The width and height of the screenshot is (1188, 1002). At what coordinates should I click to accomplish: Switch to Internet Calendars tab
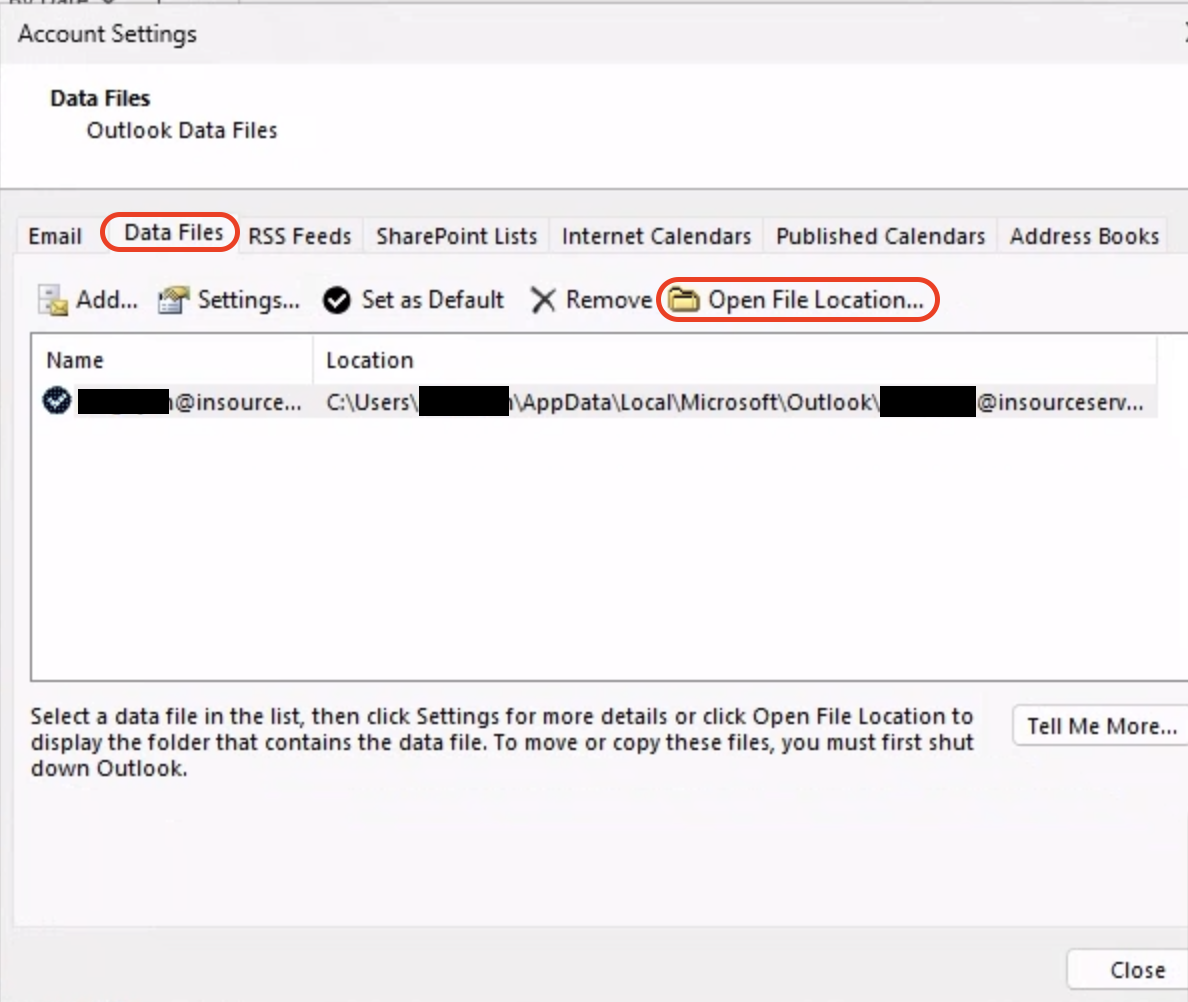(x=656, y=236)
